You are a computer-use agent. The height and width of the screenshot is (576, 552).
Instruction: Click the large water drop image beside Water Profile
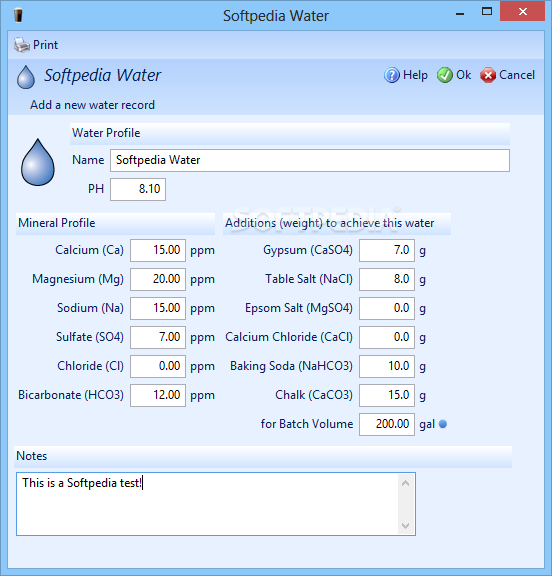[38, 162]
